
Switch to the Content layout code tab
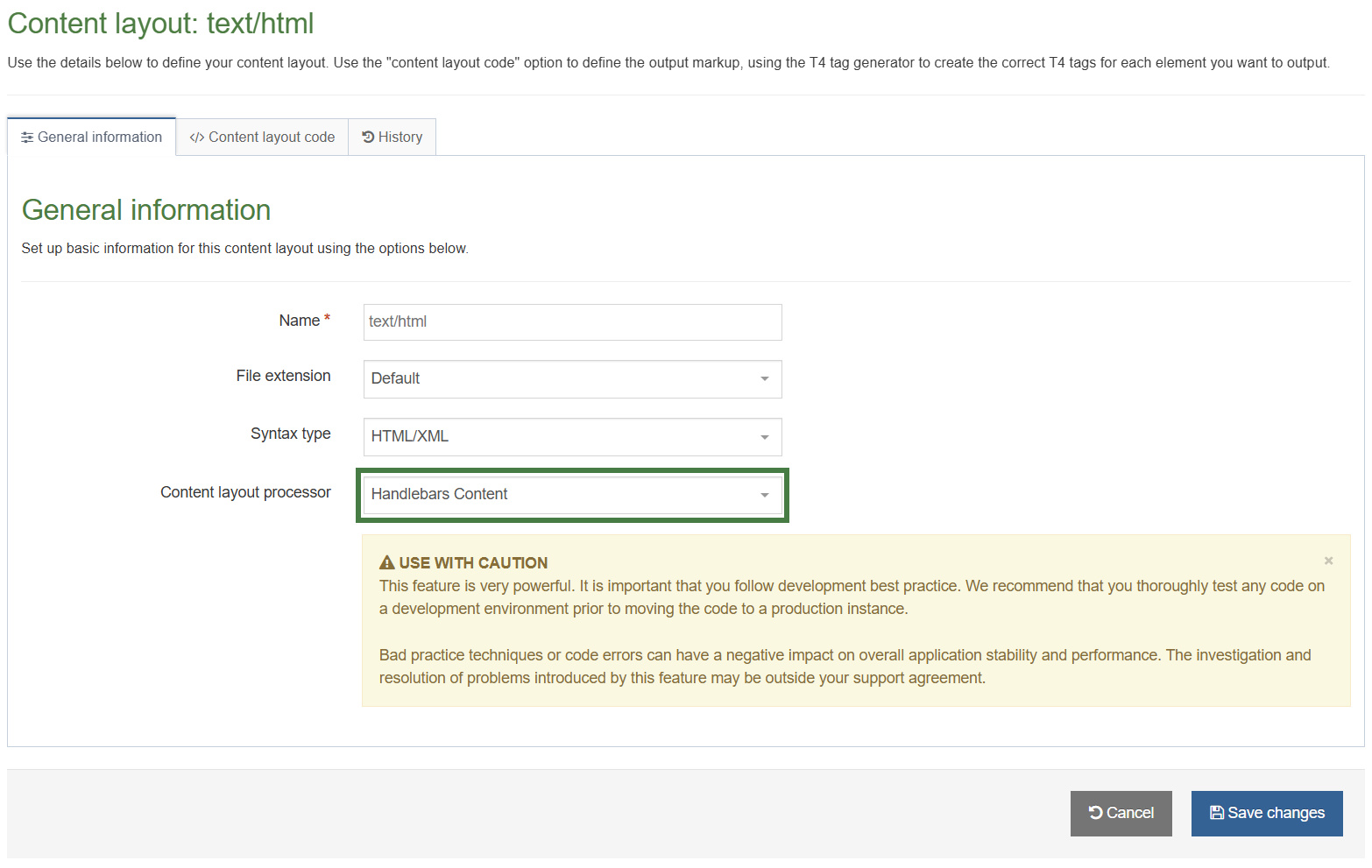262,138
